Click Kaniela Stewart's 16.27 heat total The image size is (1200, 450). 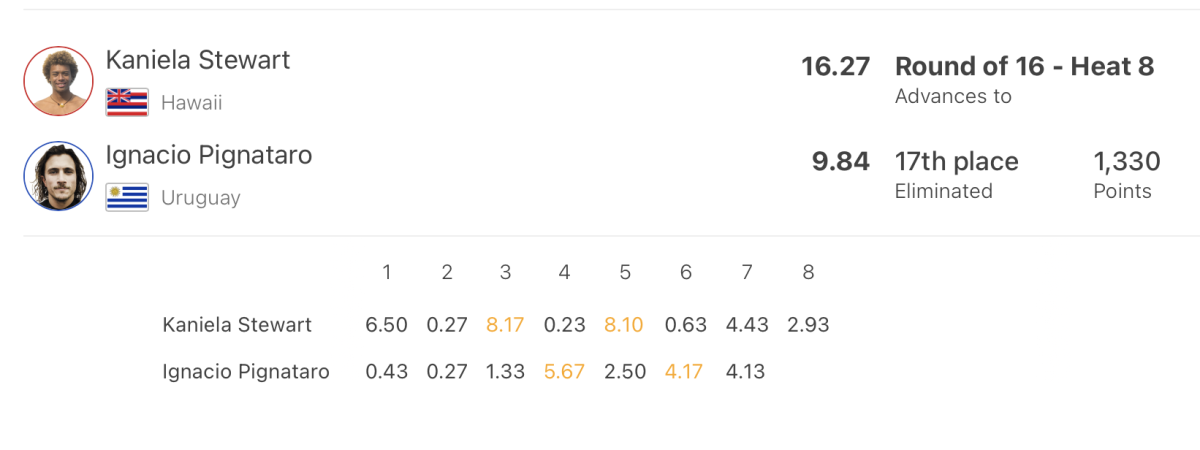click(836, 67)
